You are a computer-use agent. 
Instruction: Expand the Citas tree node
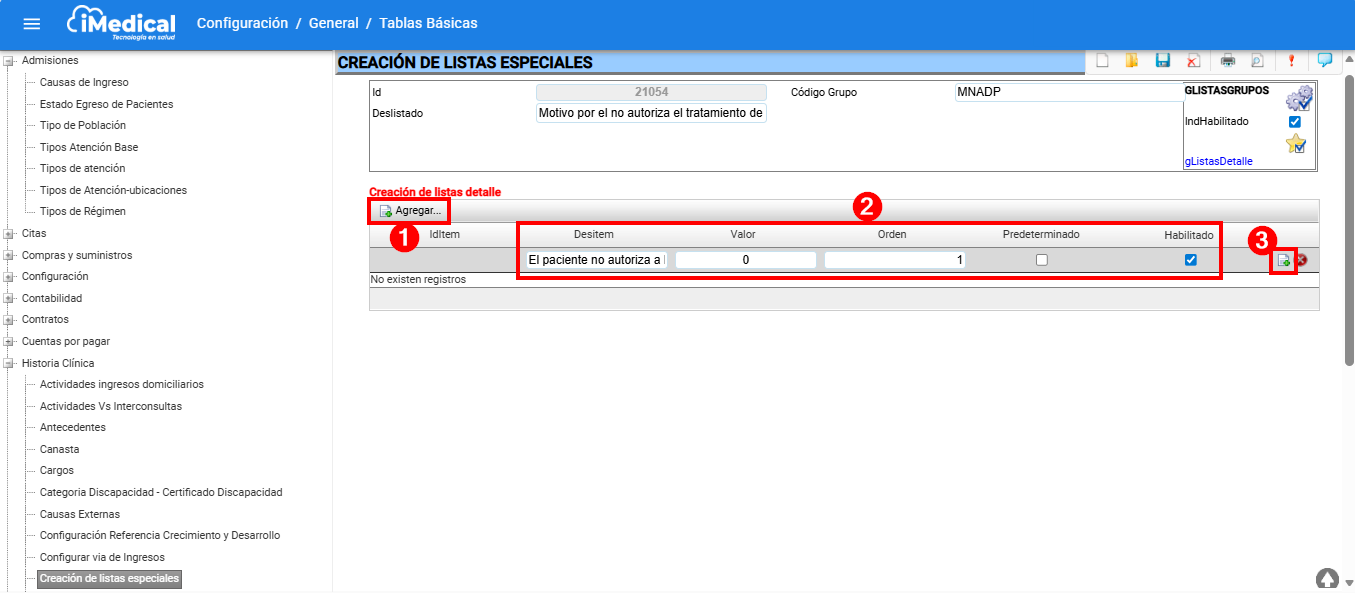coord(9,234)
